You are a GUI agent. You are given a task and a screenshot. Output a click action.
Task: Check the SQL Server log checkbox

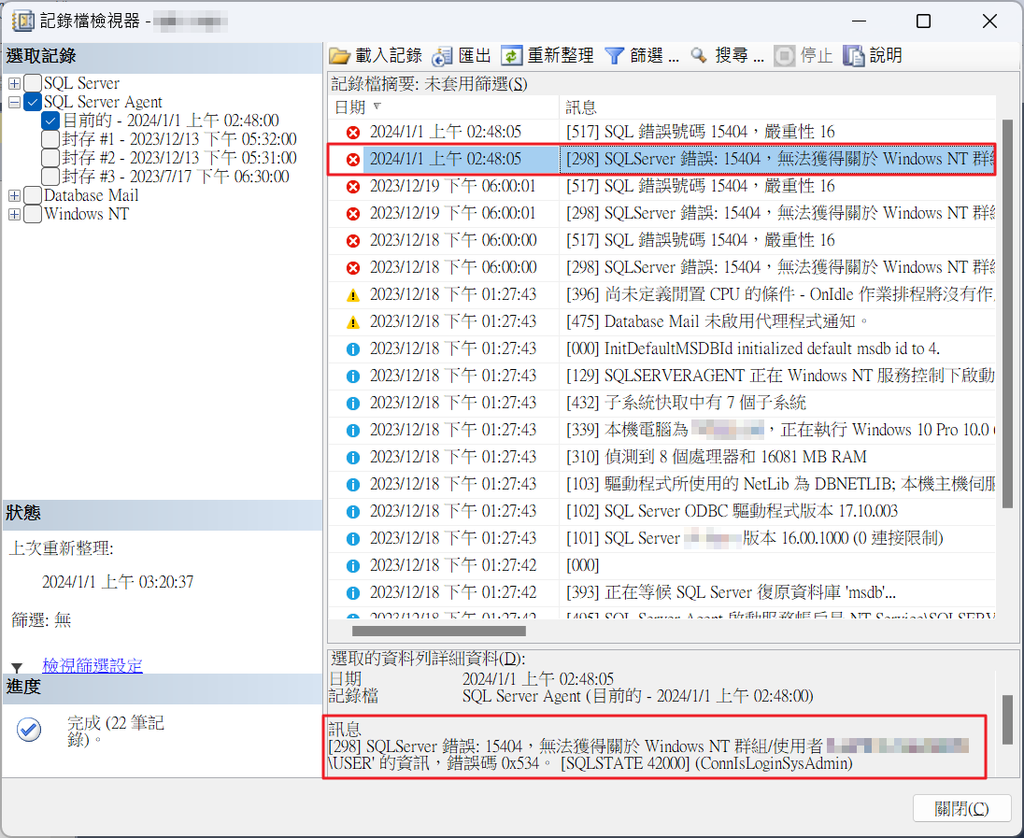pyautogui.click(x=33, y=84)
